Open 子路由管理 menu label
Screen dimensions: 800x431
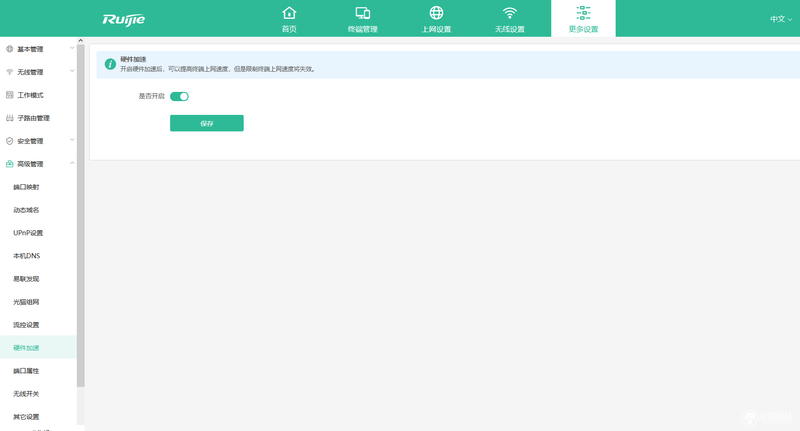[34, 118]
